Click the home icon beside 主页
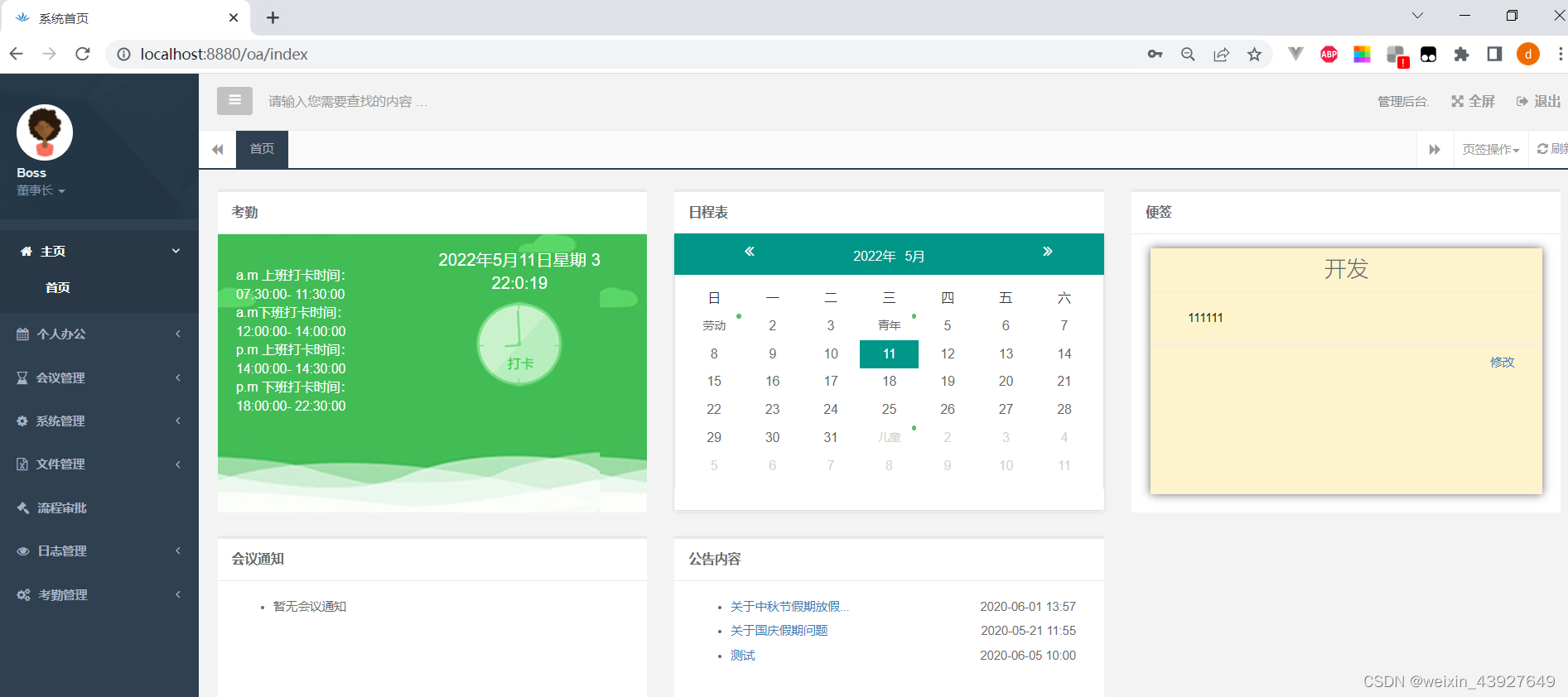 (x=27, y=251)
